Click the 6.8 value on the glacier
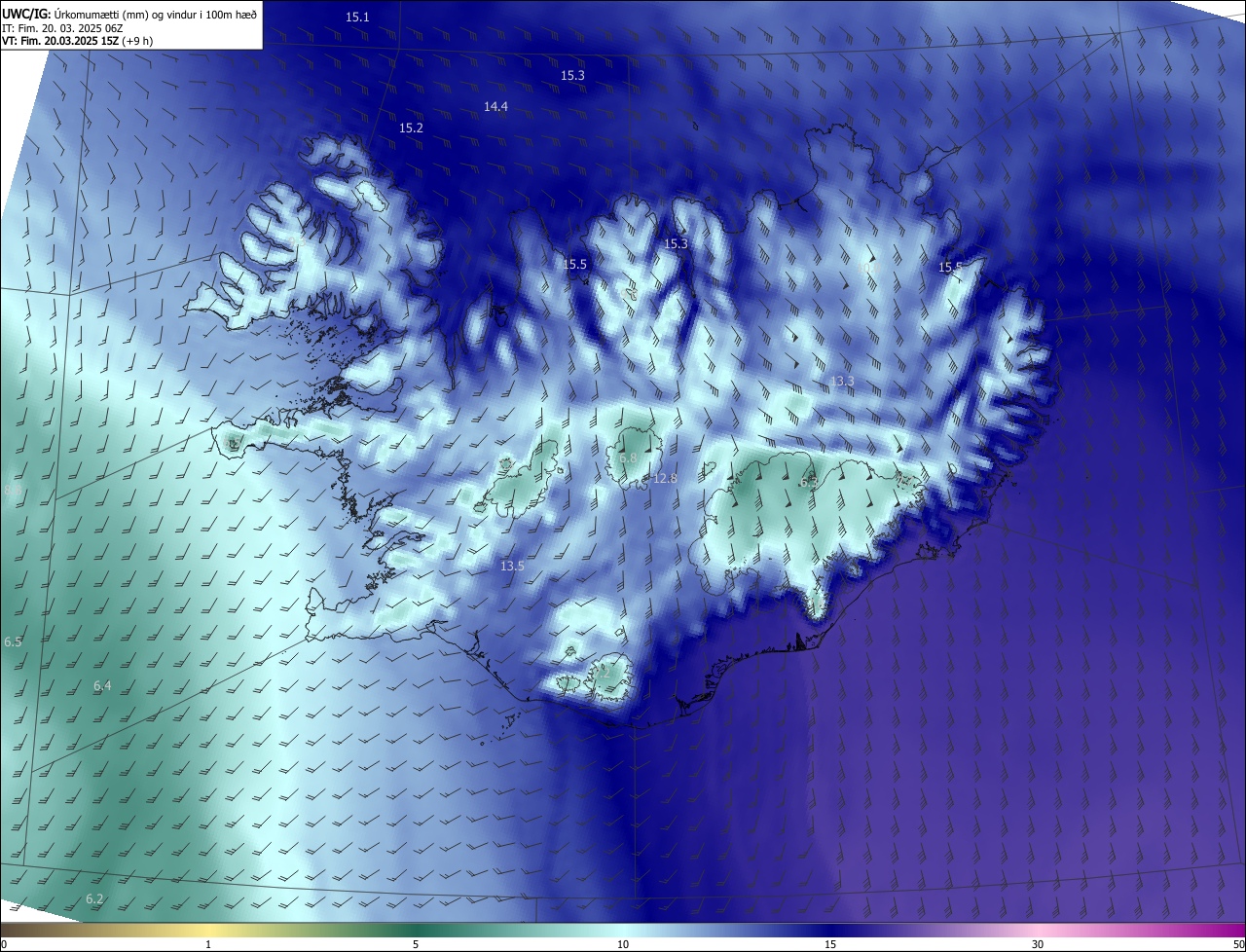 click(628, 458)
